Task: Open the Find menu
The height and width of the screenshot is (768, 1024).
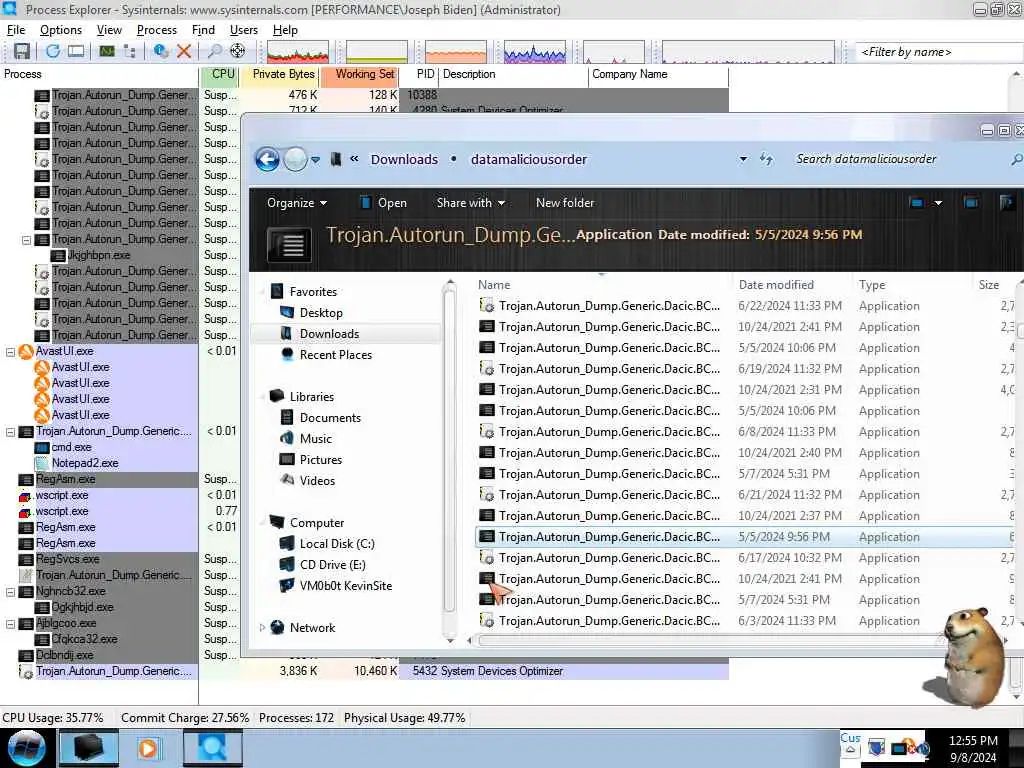Action: click(203, 30)
